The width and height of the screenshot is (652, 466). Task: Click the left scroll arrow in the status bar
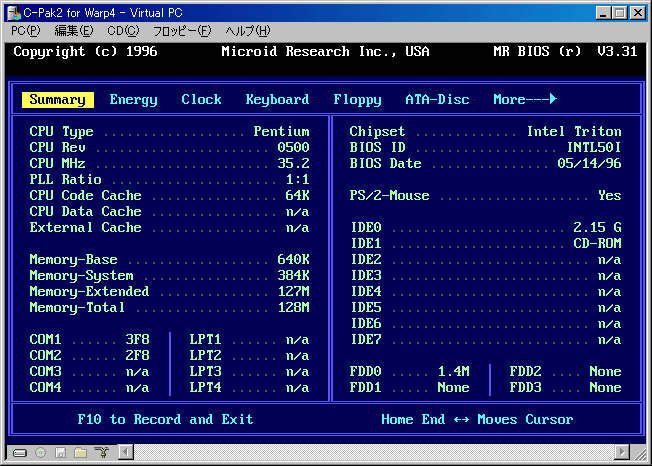tap(126, 452)
